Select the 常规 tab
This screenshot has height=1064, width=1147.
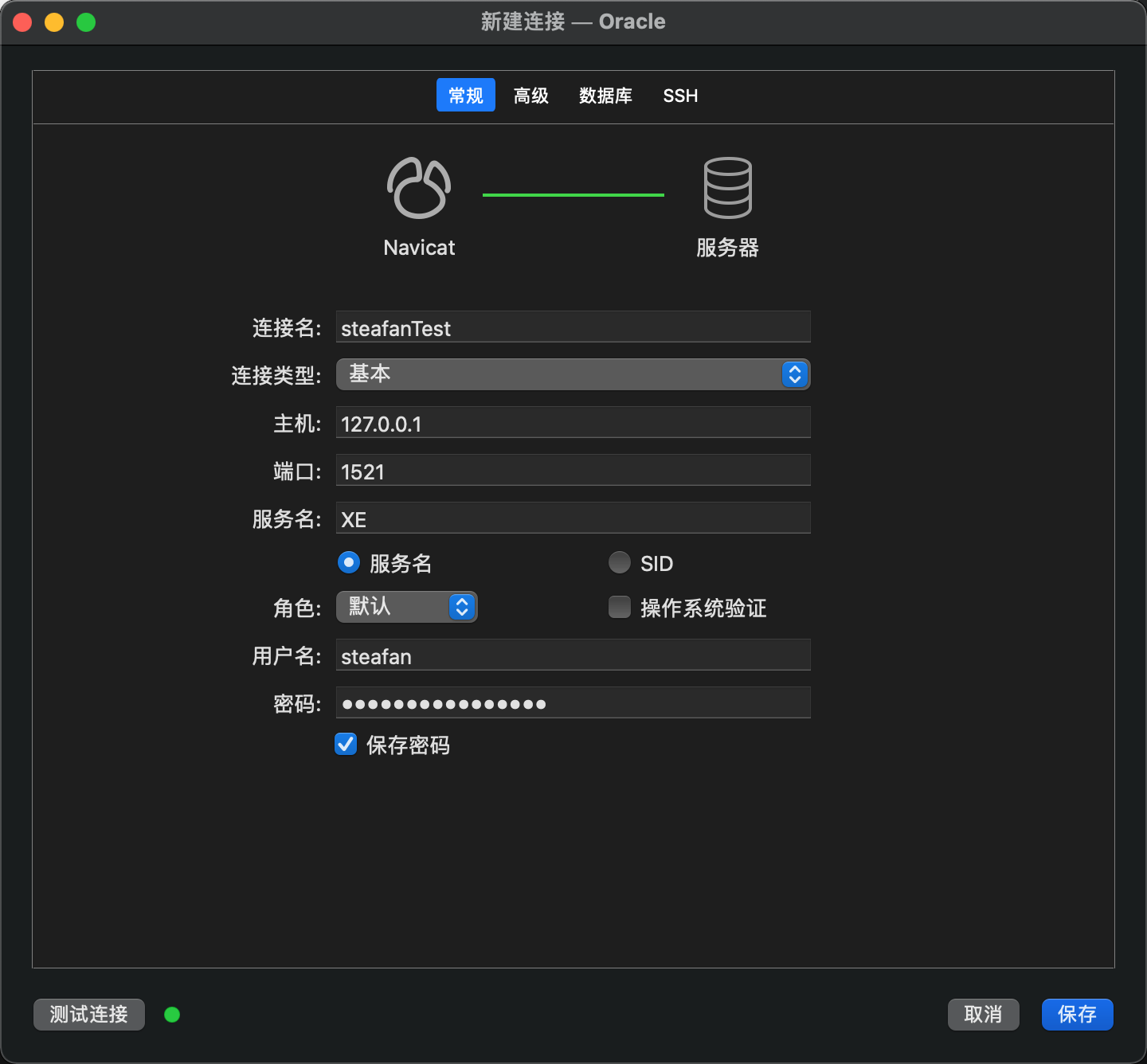pos(466,96)
